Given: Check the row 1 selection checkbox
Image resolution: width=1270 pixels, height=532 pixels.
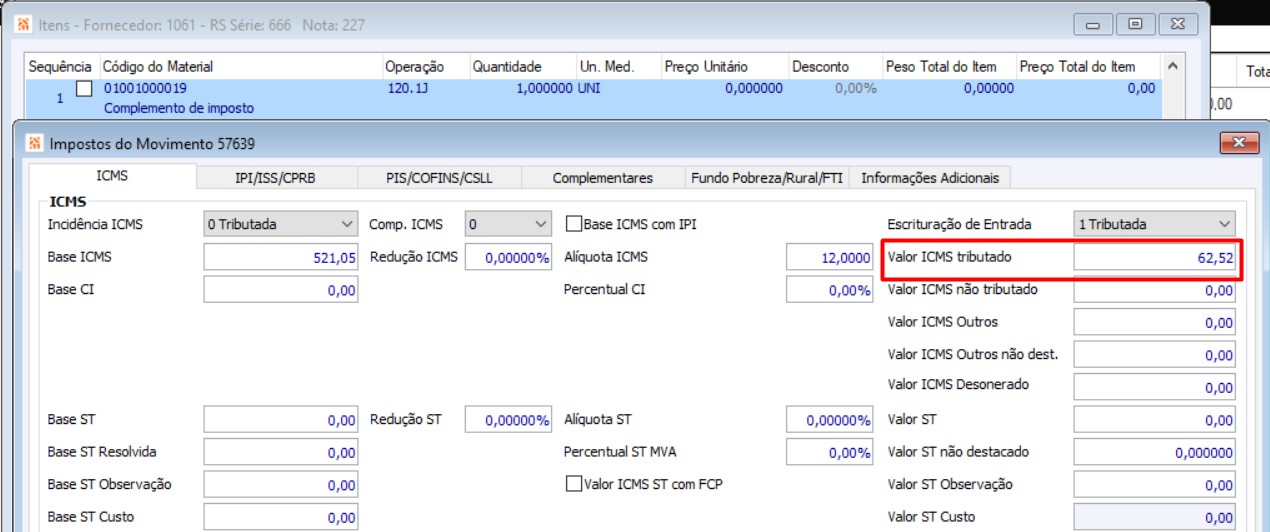Looking at the screenshot, I should (x=84, y=89).
